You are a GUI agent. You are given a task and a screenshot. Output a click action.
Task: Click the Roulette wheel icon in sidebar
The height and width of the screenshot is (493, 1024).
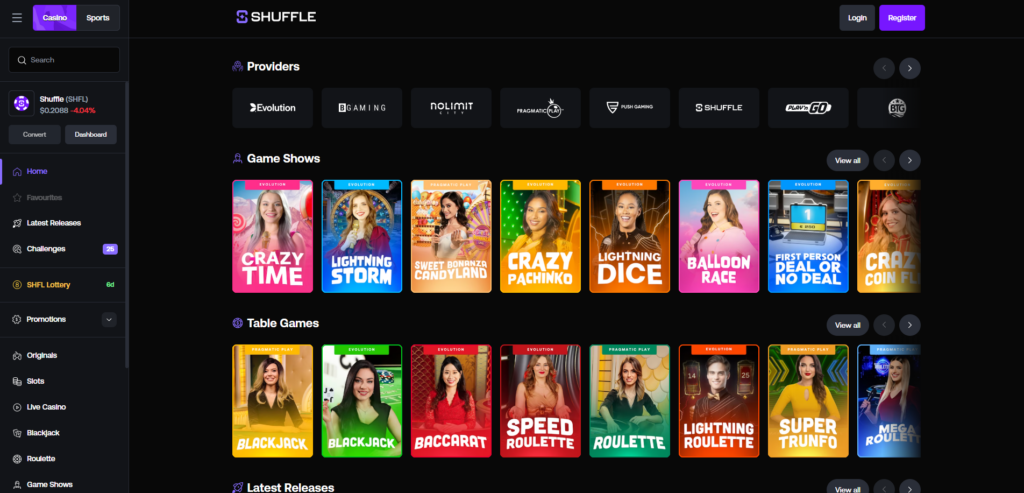17,459
